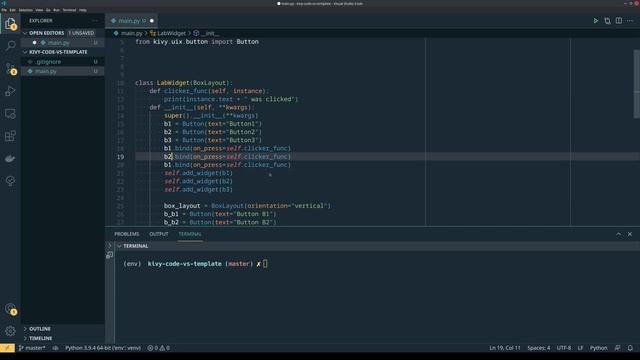Expand the terminal side chevron
This screenshot has height=360, width=640.
(109, 245)
